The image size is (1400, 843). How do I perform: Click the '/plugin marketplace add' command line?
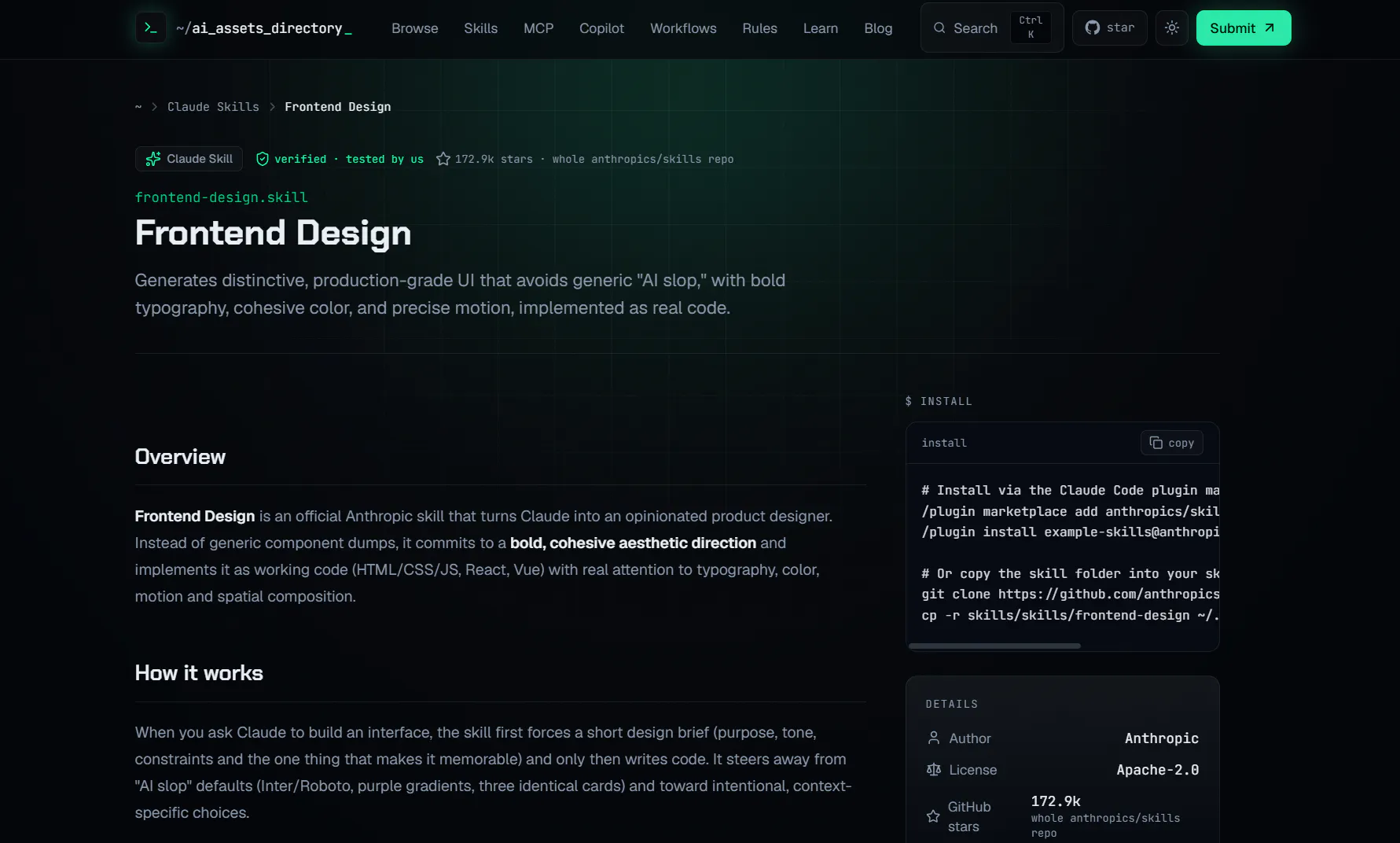click(x=1071, y=511)
